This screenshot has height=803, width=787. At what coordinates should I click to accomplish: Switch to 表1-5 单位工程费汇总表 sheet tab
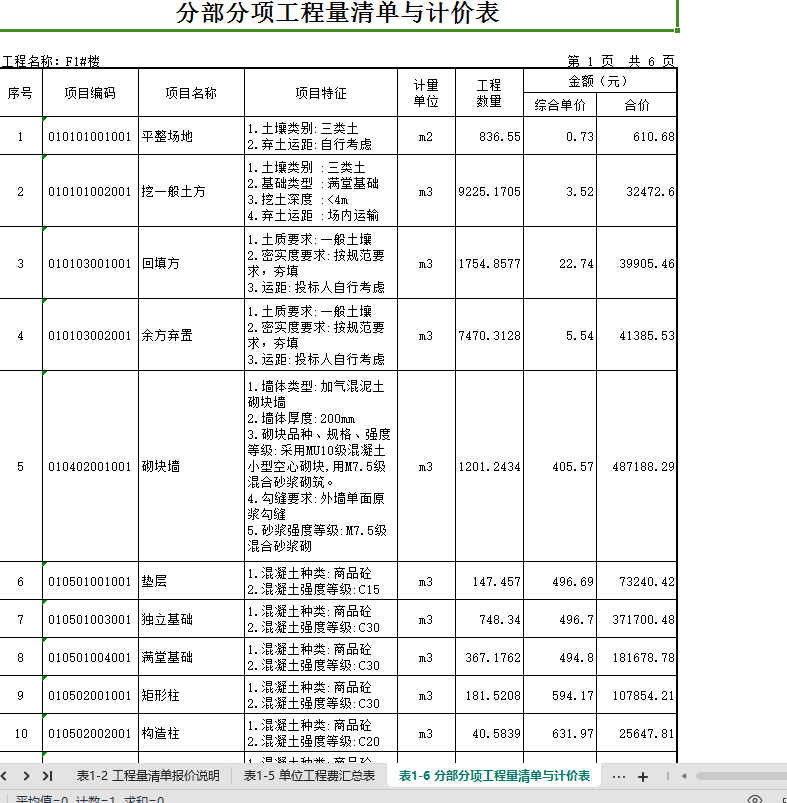point(309,776)
